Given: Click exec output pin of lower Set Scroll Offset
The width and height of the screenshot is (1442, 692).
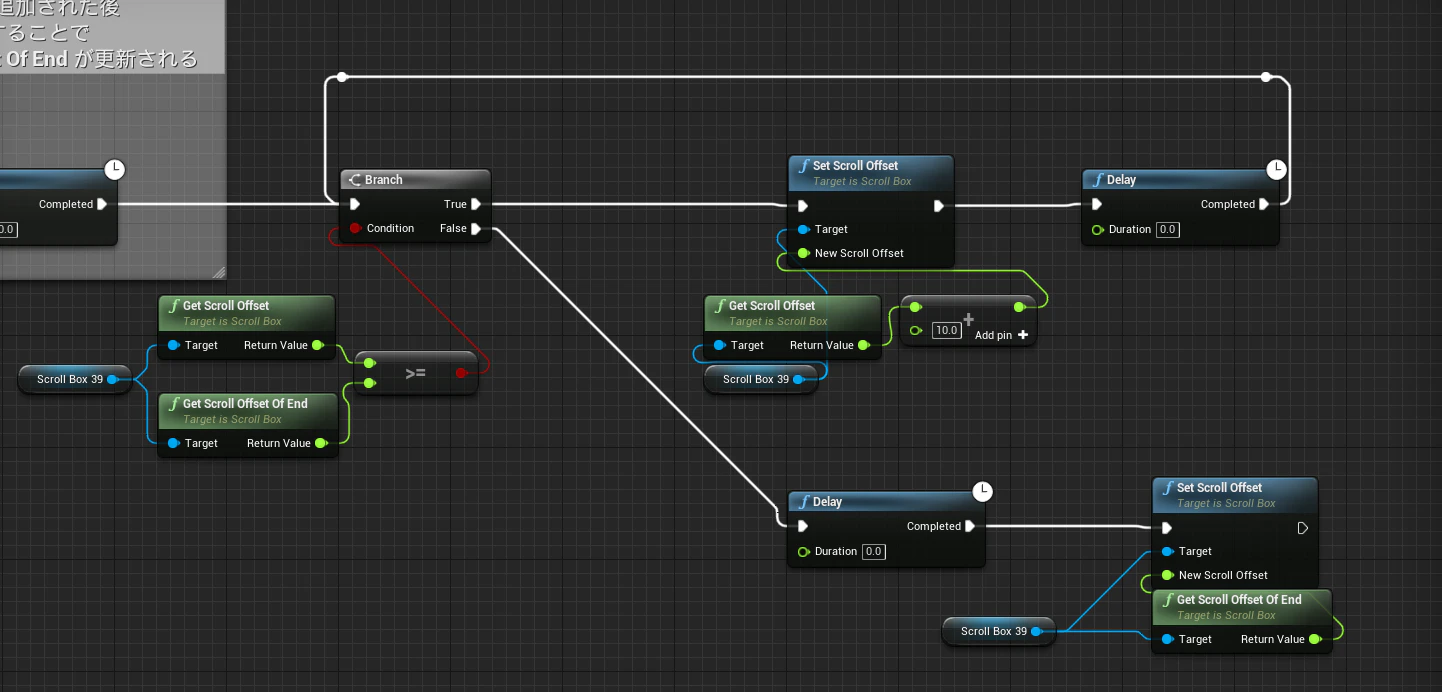Looking at the screenshot, I should [x=1303, y=528].
